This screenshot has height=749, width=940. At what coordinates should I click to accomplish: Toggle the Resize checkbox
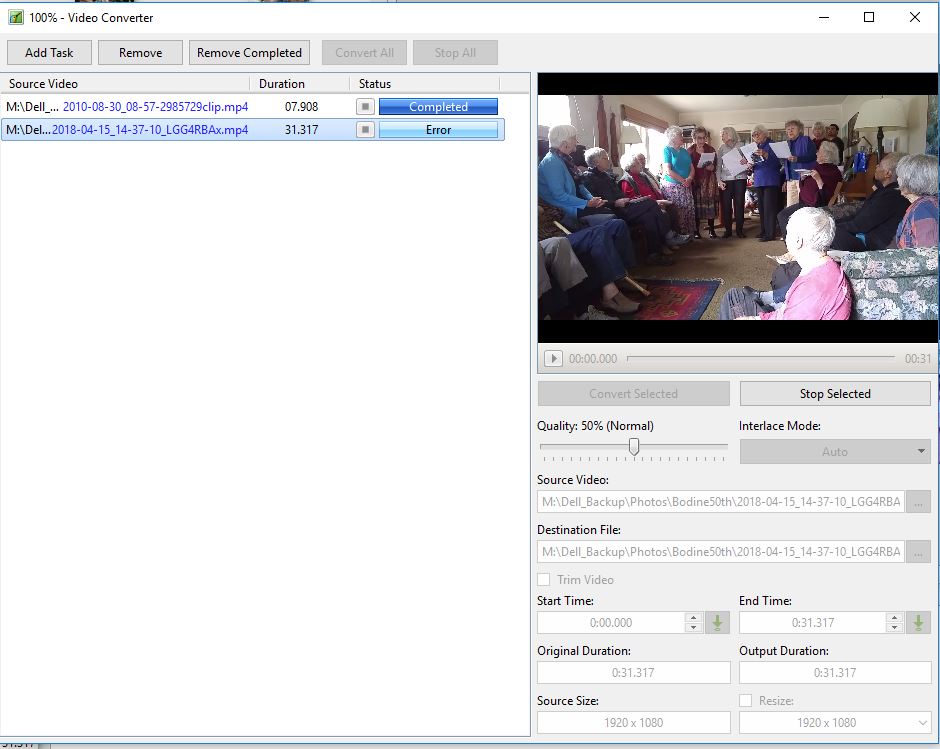[x=746, y=701]
